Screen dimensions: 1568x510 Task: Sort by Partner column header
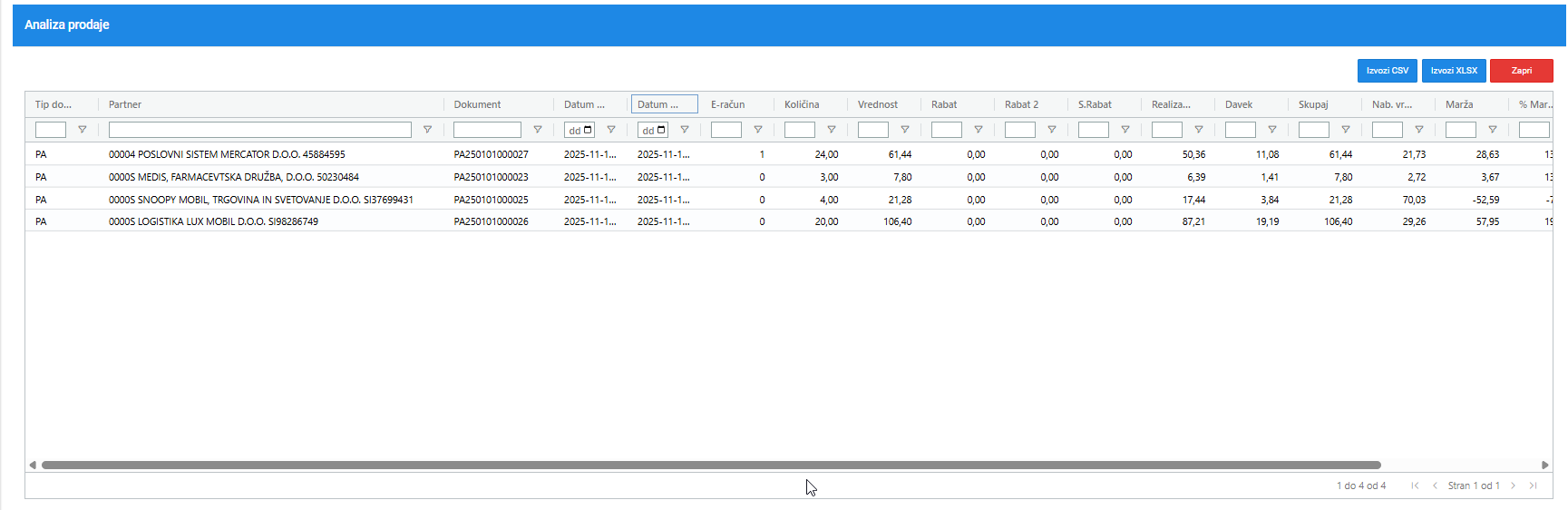click(x=125, y=104)
